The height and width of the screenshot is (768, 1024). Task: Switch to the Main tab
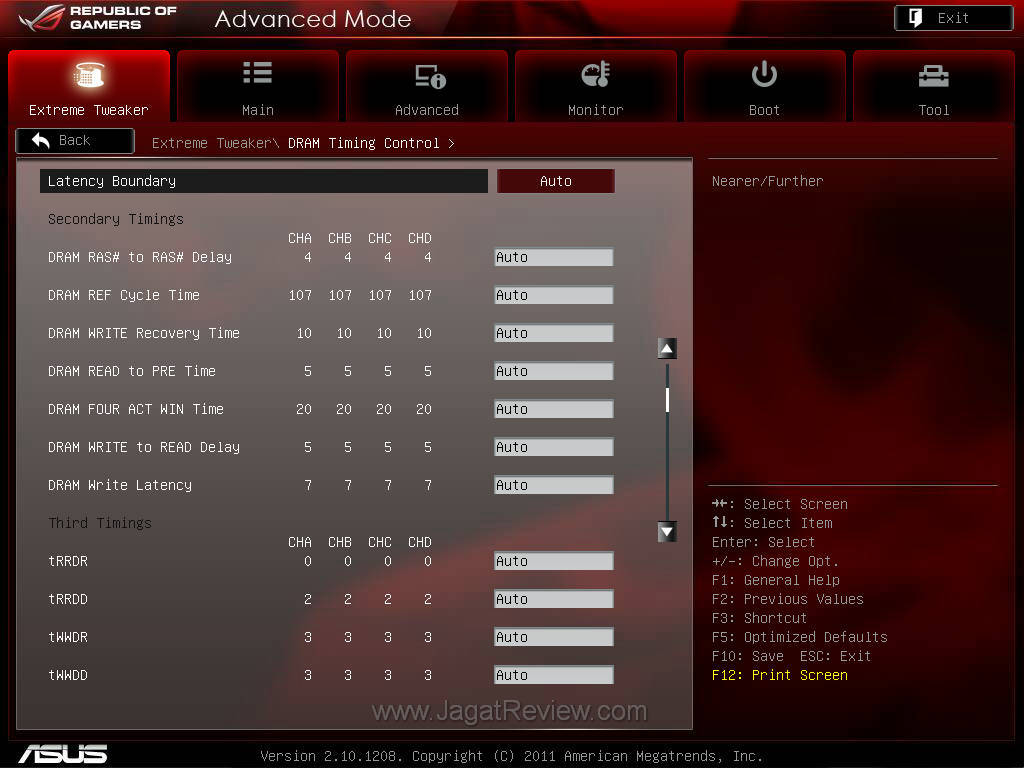click(258, 86)
